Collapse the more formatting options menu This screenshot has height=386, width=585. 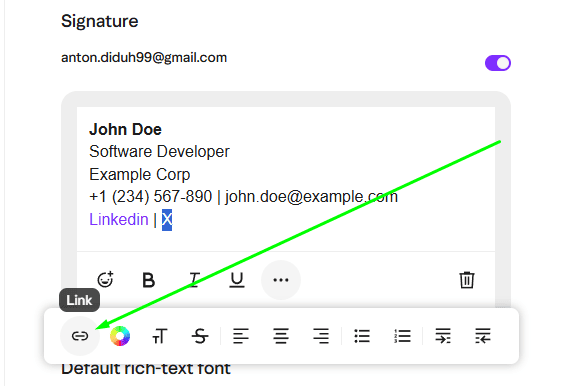point(281,280)
